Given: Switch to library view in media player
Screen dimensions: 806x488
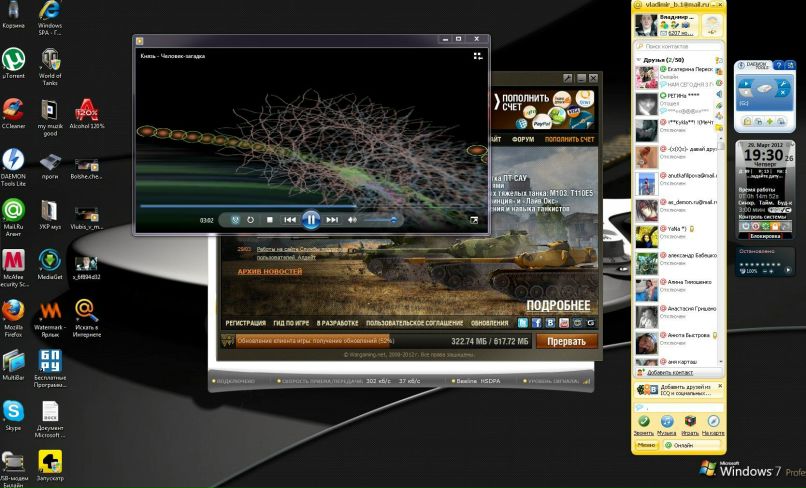Looking at the screenshot, I should (477, 57).
